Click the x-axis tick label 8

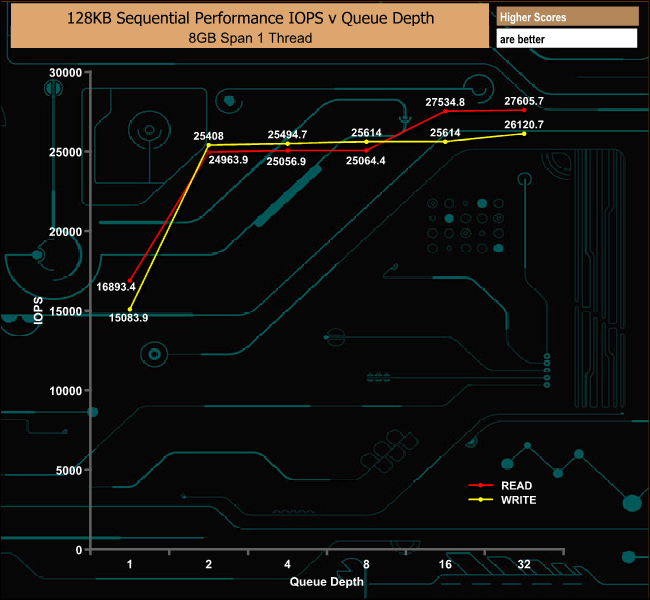[366, 564]
